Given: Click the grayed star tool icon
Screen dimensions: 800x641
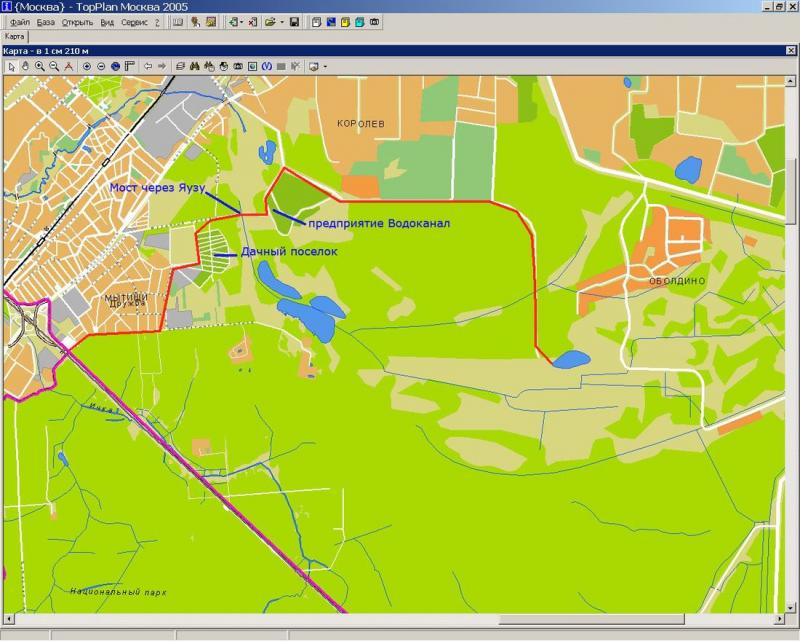Looking at the screenshot, I should click(x=295, y=66).
